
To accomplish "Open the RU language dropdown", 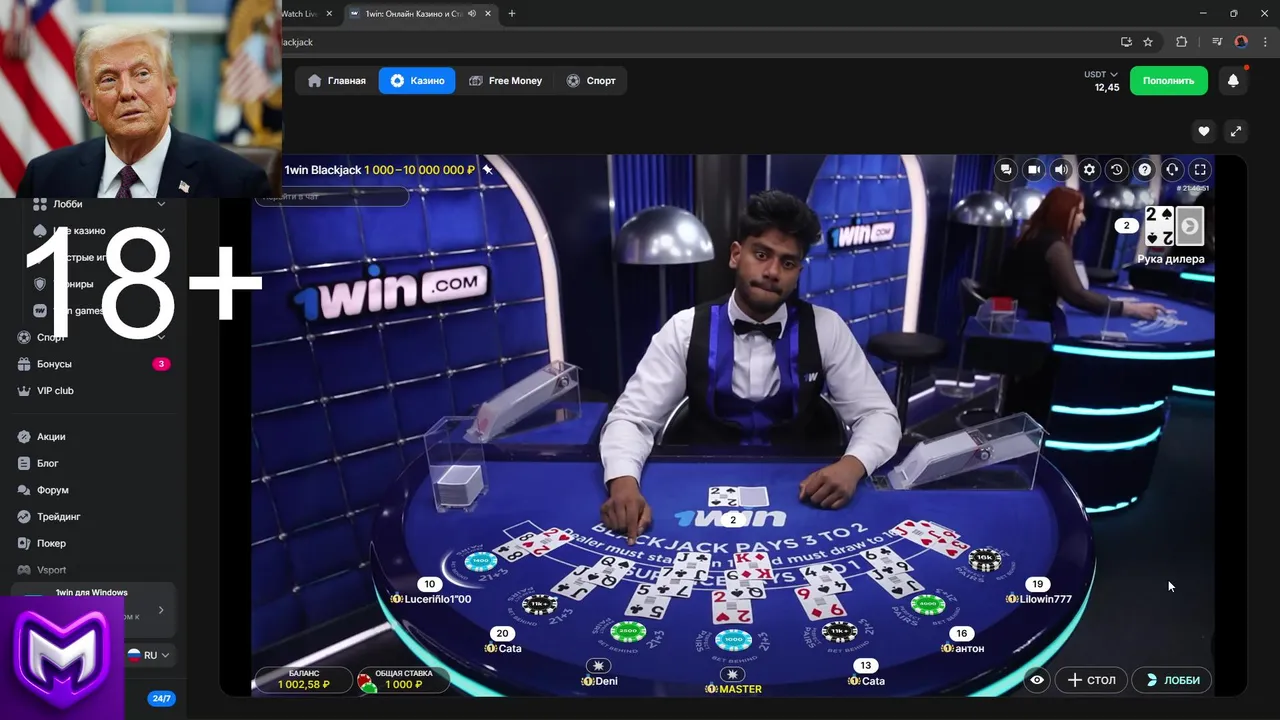I will (149, 655).
